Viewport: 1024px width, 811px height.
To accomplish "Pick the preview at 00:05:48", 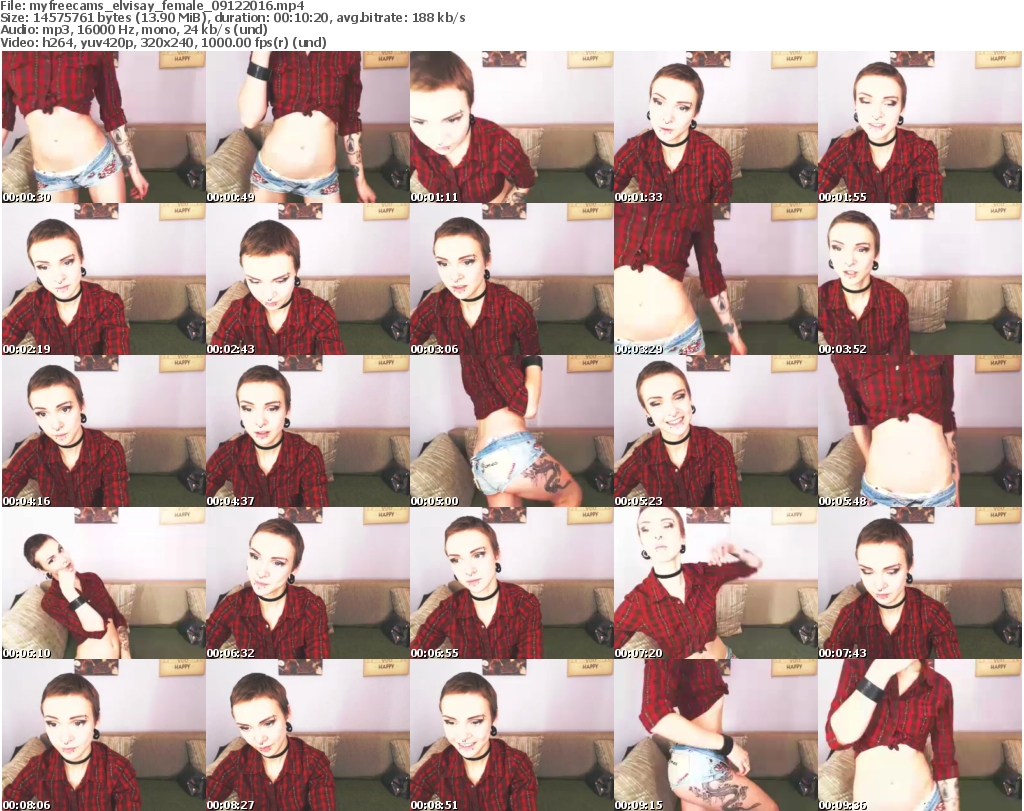I will [x=920, y=431].
